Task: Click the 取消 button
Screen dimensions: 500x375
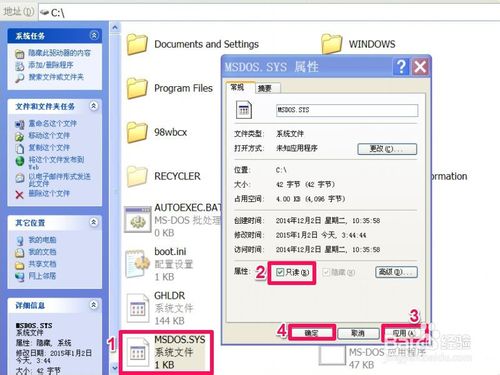Action: pos(358,333)
